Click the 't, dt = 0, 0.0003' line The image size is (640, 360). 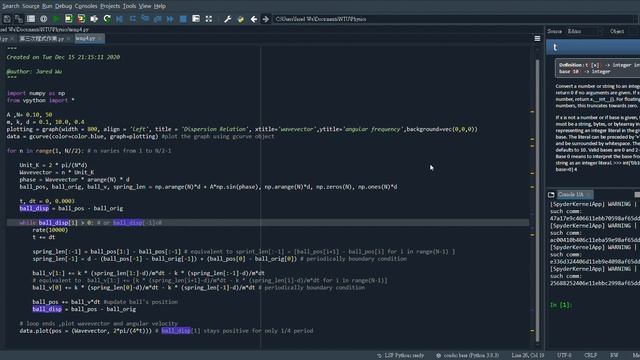(47, 201)
